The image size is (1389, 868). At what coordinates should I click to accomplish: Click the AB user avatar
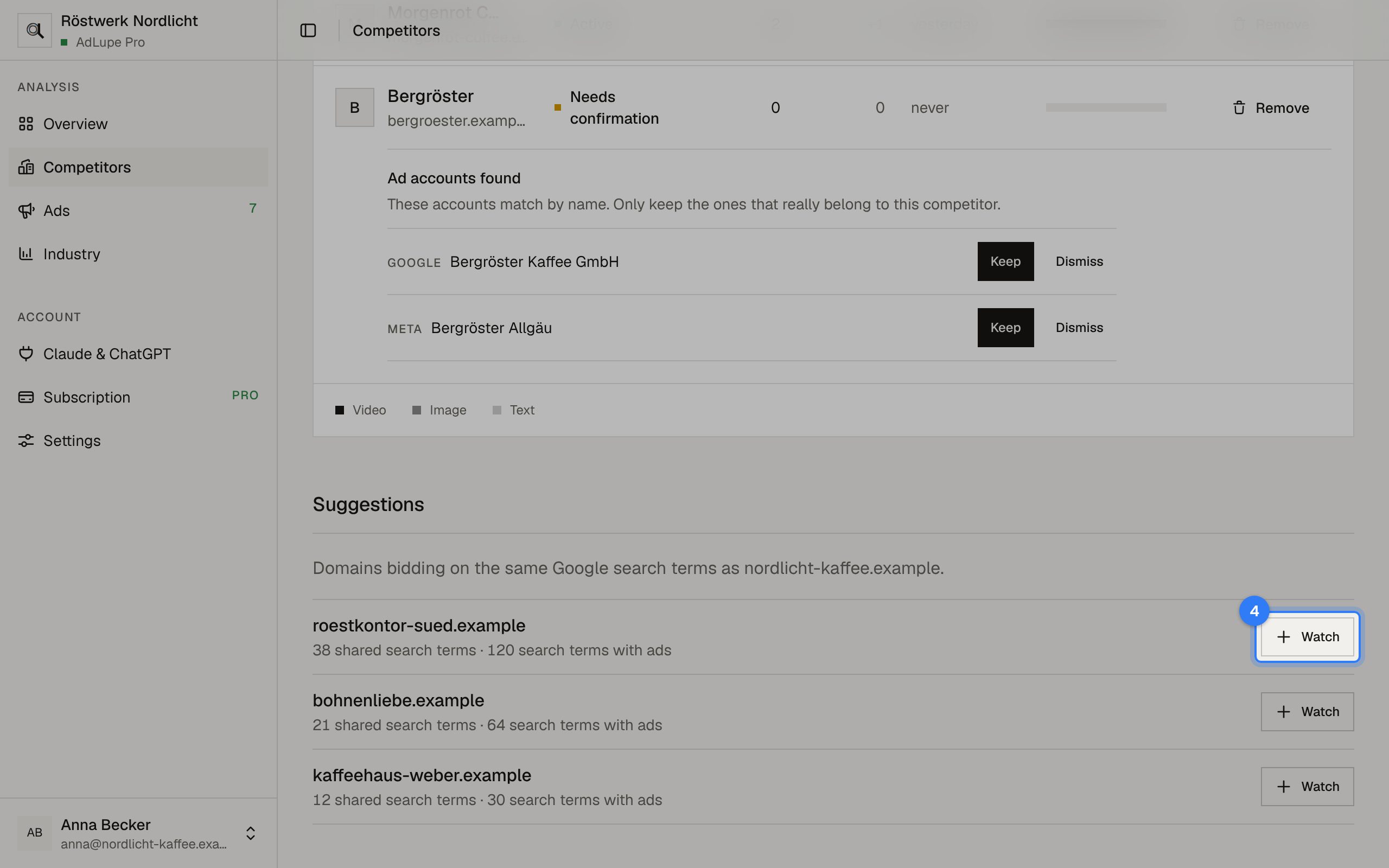tap(34, 832)
